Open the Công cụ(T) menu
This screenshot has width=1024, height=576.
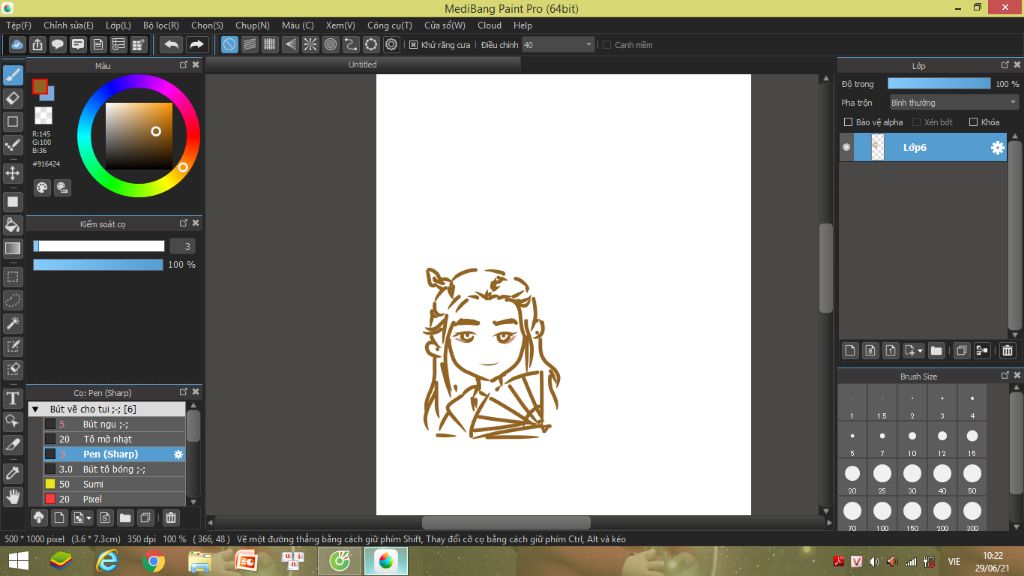point(389,25)
